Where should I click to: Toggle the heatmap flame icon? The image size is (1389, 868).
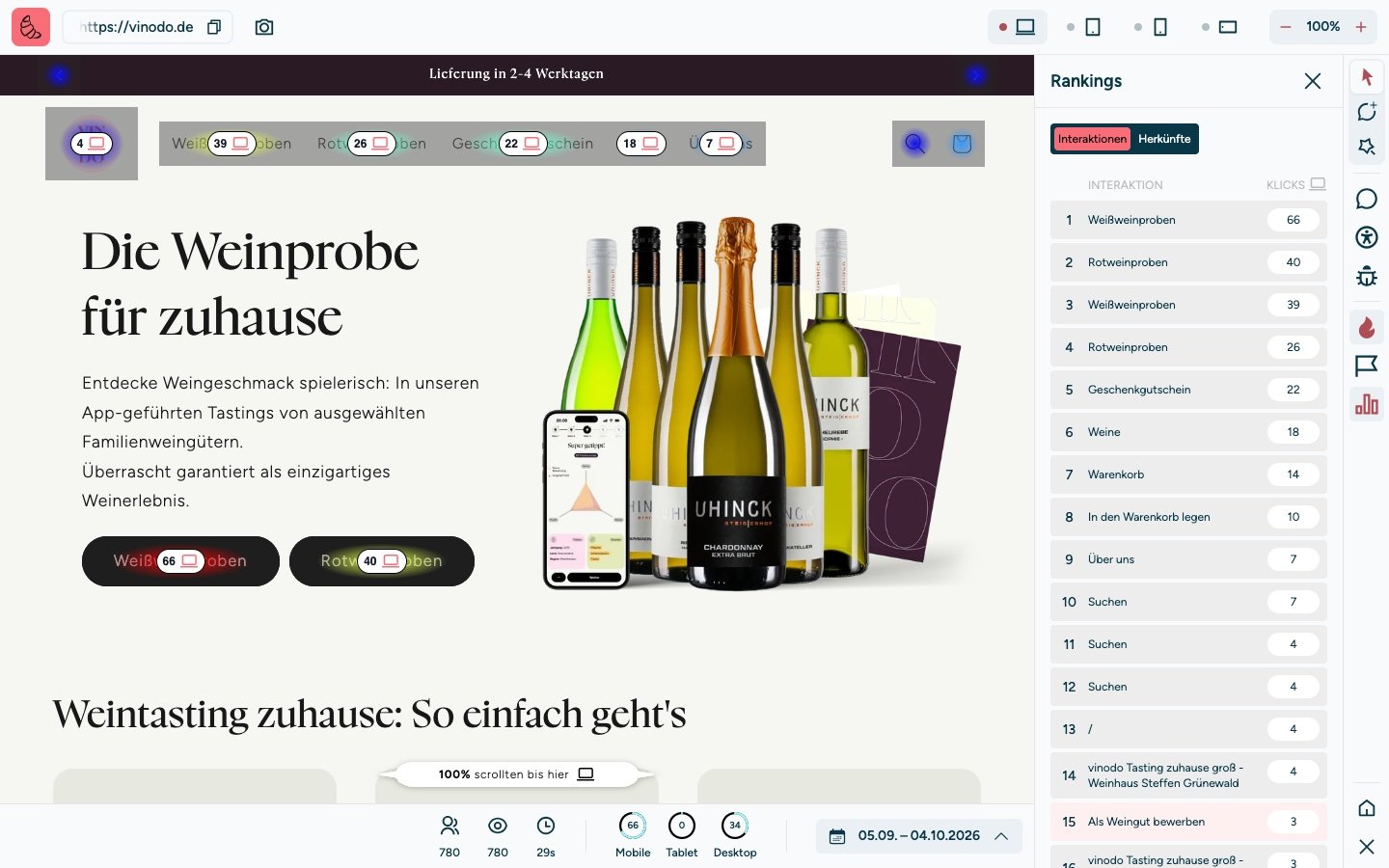tap(1367, 328)
